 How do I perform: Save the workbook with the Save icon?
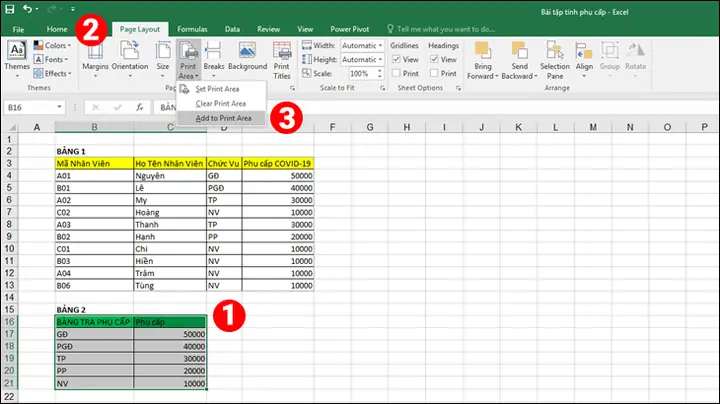(x=10, y=9)
